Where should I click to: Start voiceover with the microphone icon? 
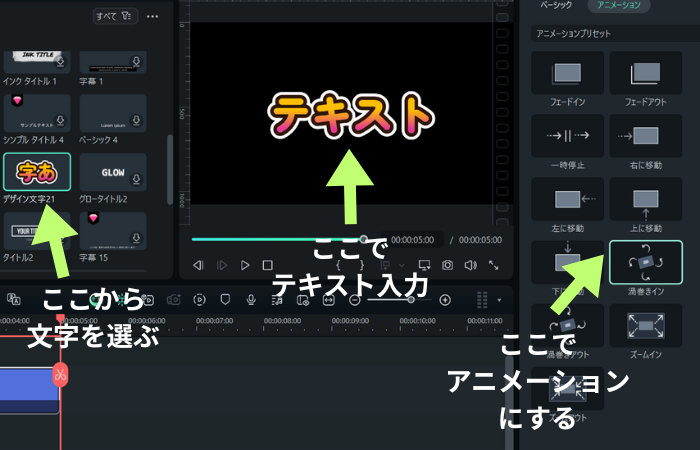point(251,300)
